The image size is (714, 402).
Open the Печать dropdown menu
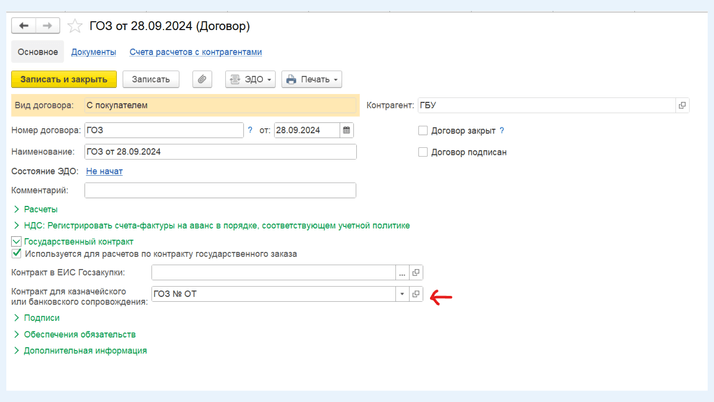click(312, 79)
